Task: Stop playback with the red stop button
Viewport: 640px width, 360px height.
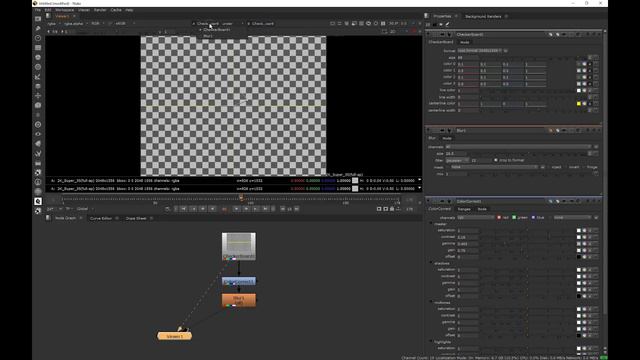Action: tap(224, 209)
